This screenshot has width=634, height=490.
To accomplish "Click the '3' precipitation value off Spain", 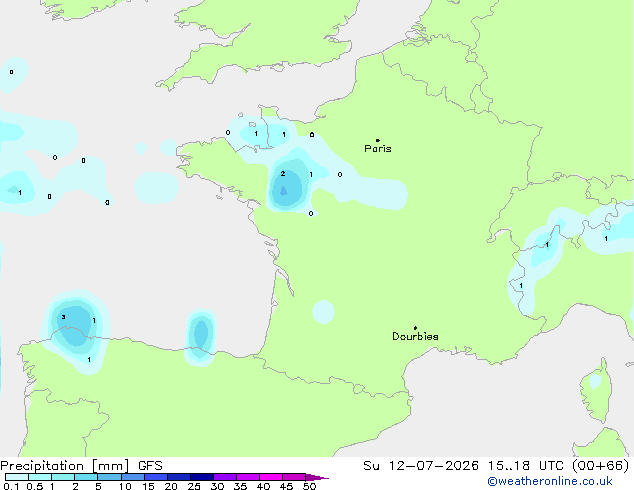I will (x=63, y=317).
